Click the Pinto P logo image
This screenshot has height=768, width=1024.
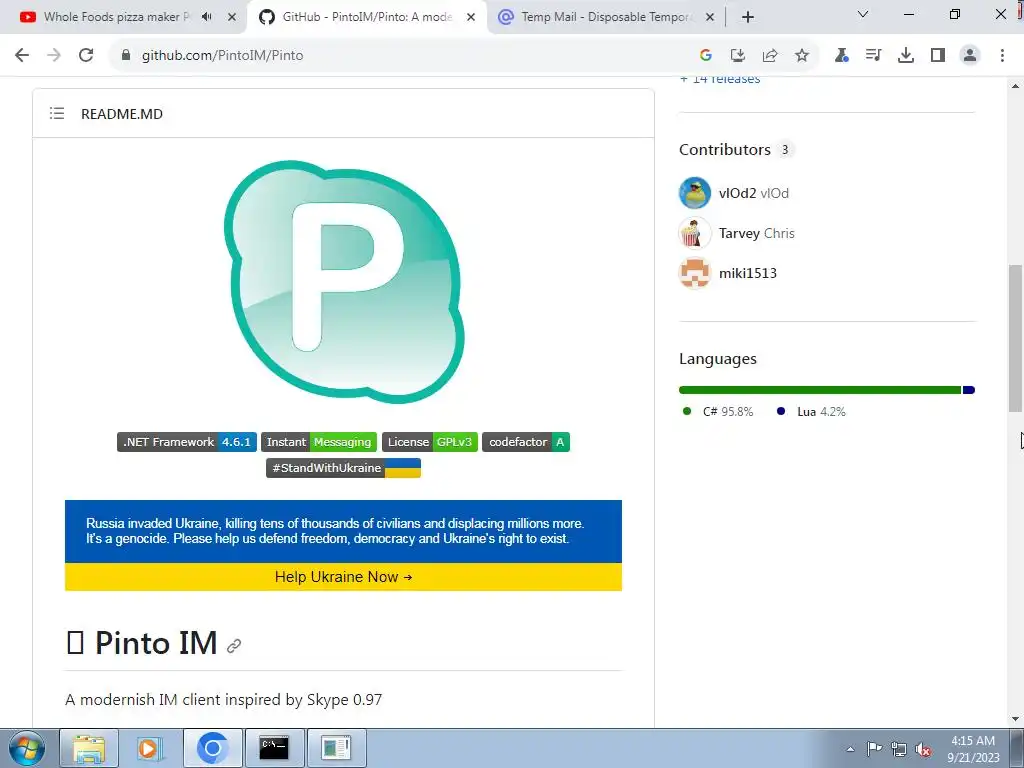pos(344,281)
